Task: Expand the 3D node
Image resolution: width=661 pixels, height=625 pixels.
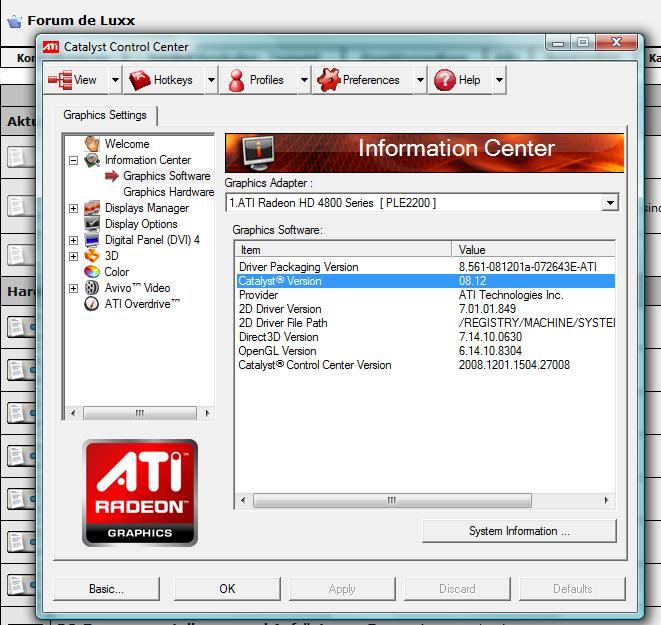Action: [73, 256]
